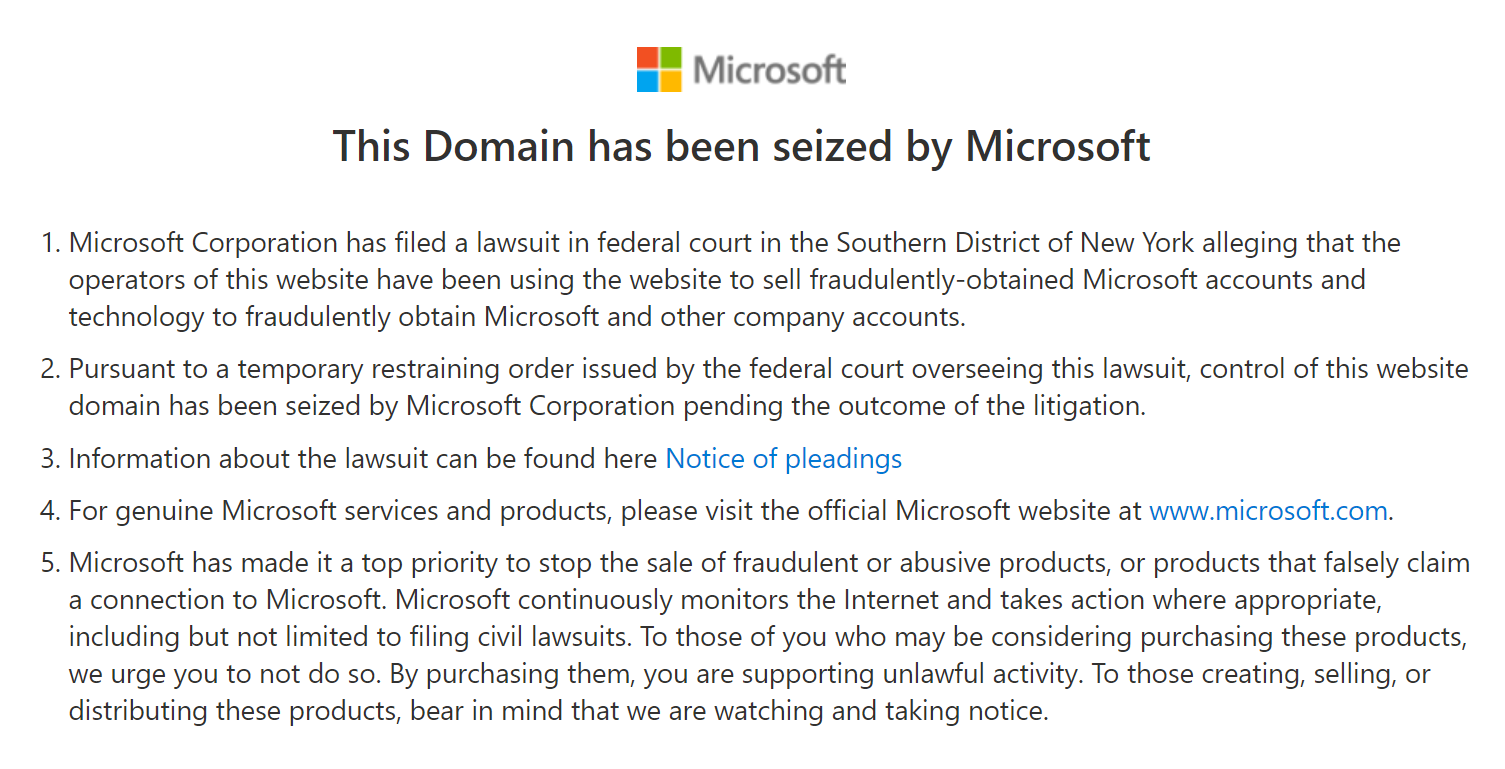Image resolution: width=1505 pixels, height=769 pixels.
Task: Click list number 4 marker
Action: [50, 511]
